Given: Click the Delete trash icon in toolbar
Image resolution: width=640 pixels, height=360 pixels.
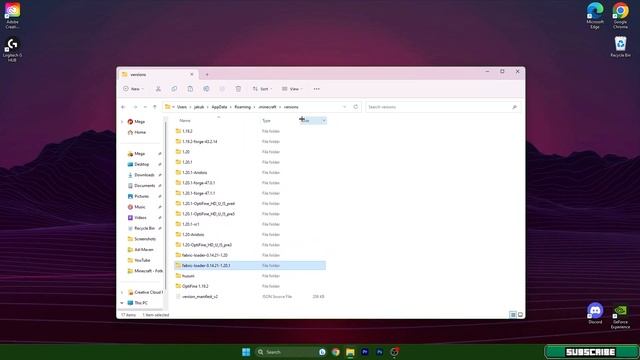Looking at the screenshot, I should click(238, 89).
